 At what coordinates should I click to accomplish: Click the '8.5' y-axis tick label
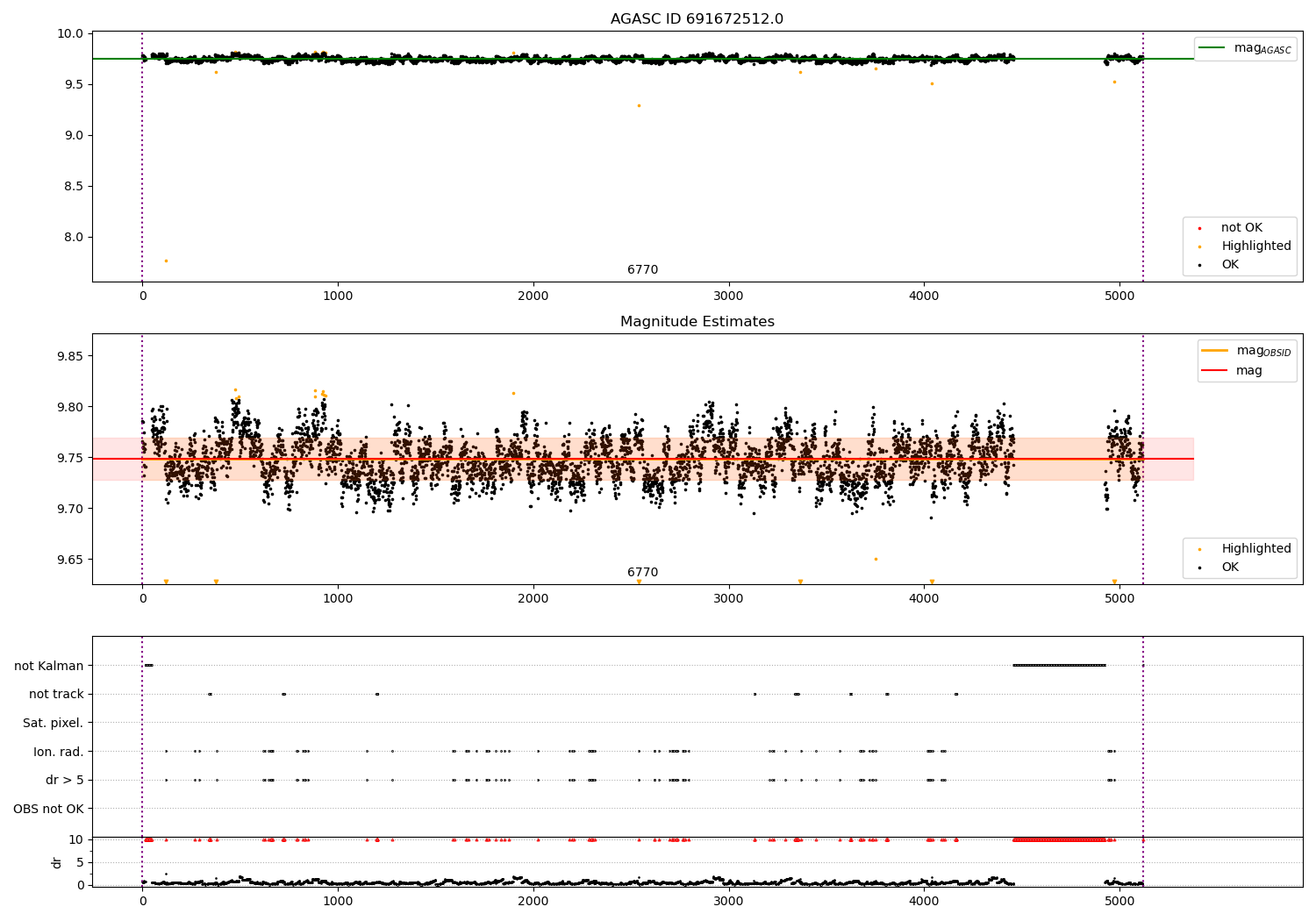(x=73, y=187)
